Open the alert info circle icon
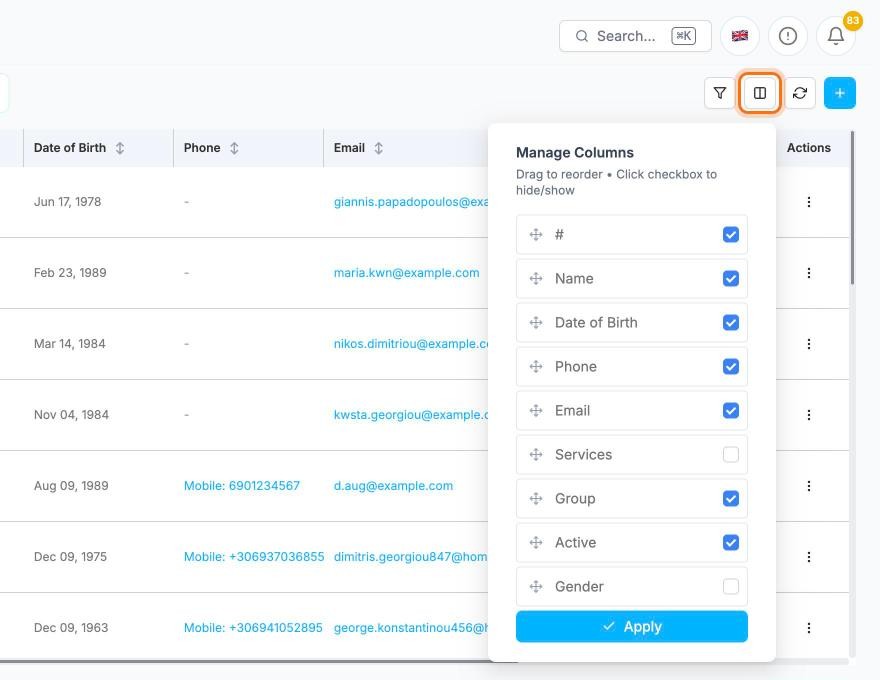This screenshot has width=880, height=680. point(788,36)
